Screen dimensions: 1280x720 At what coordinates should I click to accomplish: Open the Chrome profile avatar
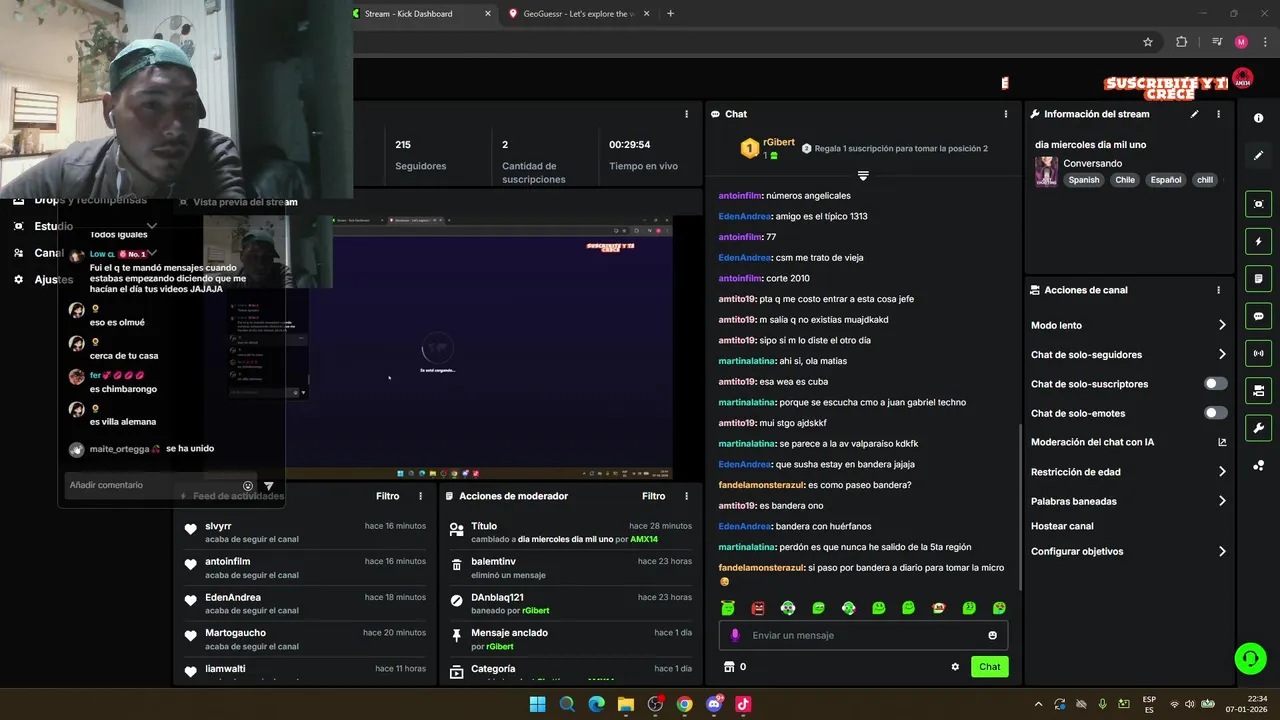tap(1241, 42)
